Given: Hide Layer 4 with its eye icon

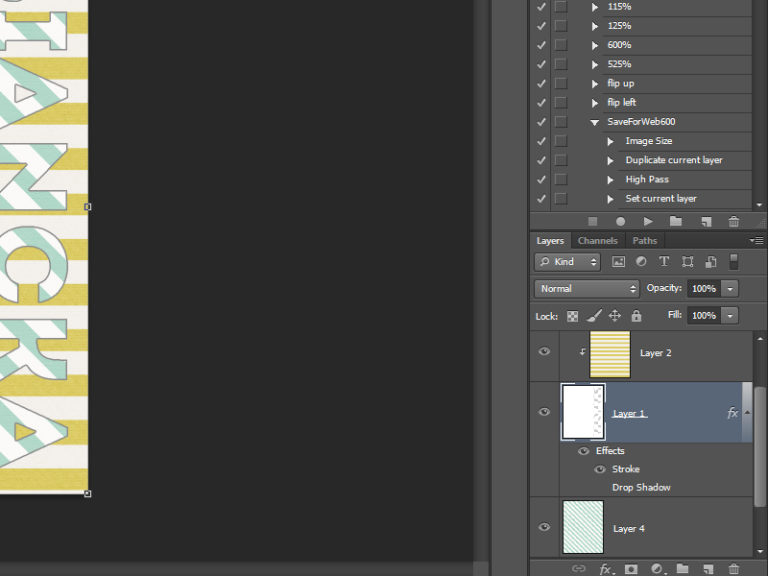Looking at the screenshot, I should 544,528.
